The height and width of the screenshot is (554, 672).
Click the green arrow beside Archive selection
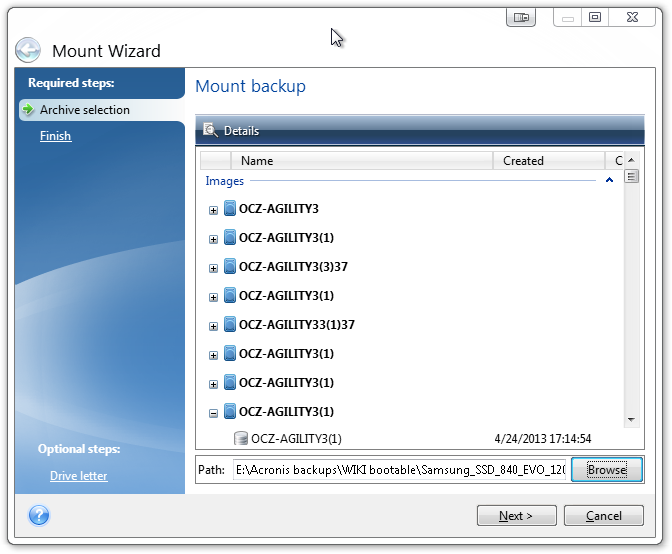pyautogui.click(x=28, y=109)
